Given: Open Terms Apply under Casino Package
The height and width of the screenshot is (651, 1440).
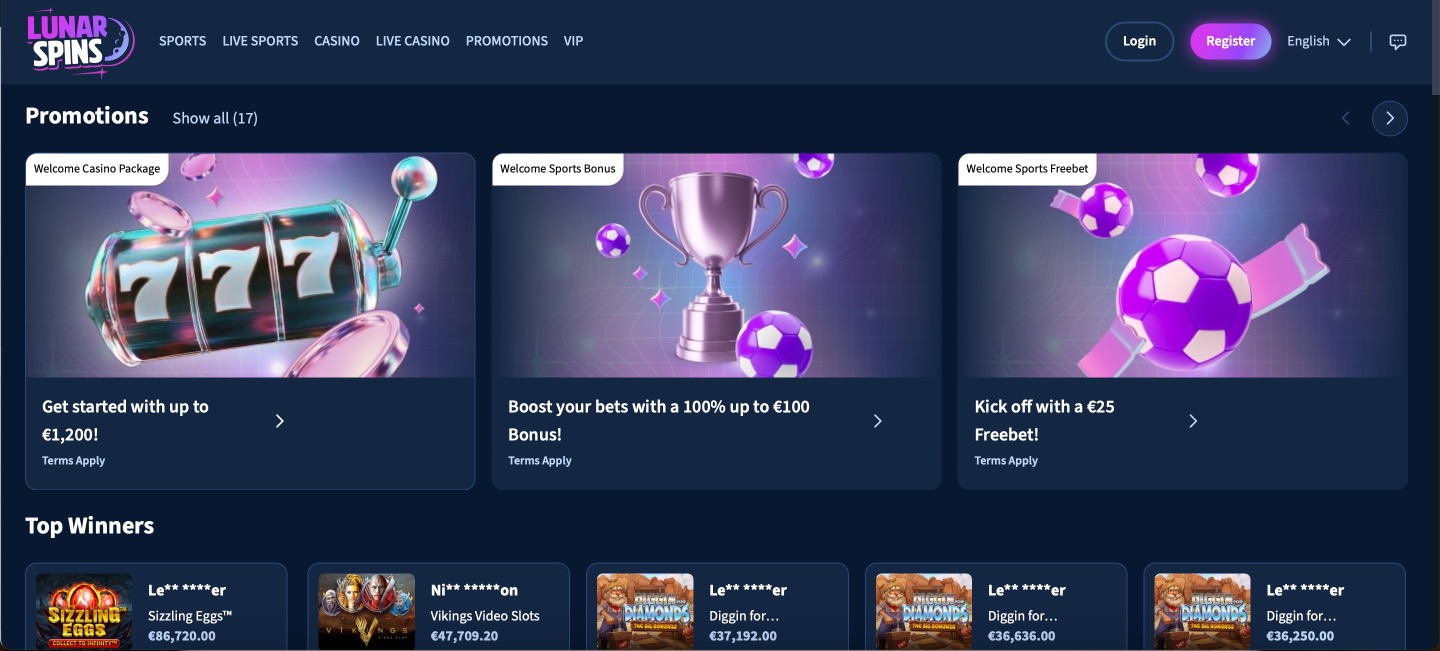Looking at the screenshot, I should pos(73,461).
